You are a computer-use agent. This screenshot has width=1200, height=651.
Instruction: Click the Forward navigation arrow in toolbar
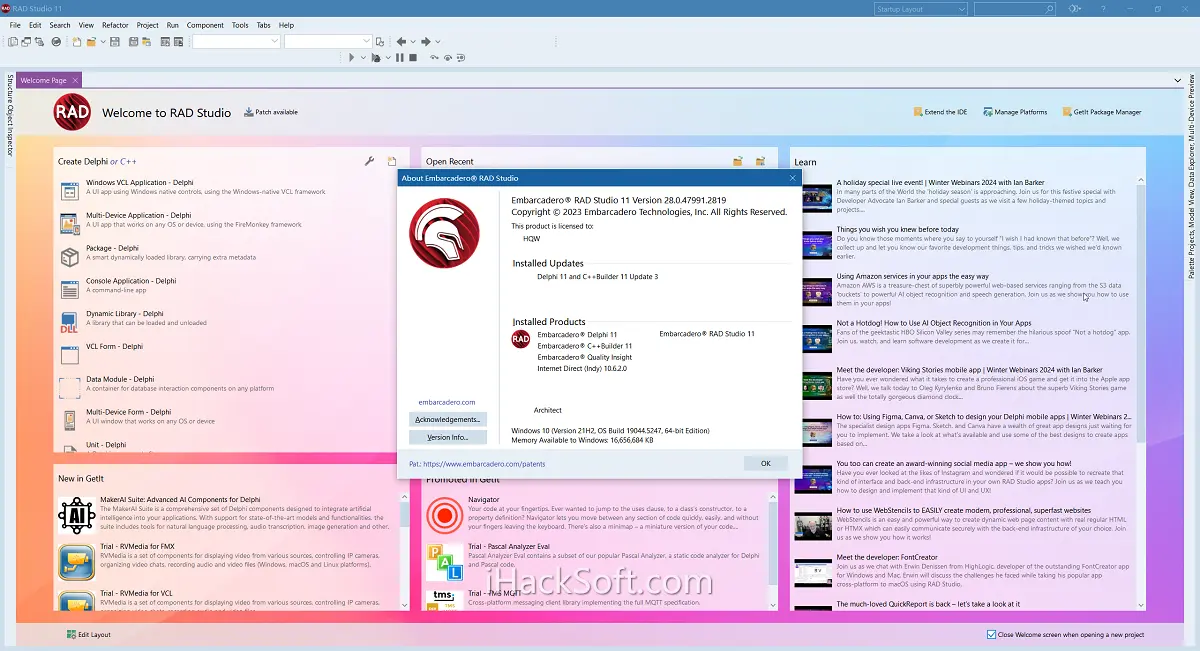pyautogui.click(x=426, y=42)
